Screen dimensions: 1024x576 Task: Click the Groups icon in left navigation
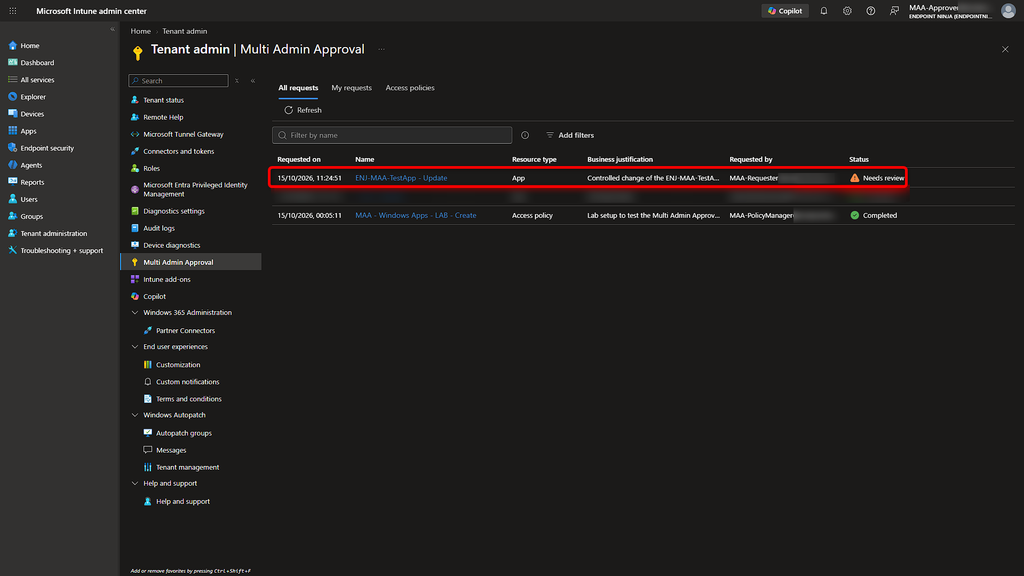(x=12, y=216)
